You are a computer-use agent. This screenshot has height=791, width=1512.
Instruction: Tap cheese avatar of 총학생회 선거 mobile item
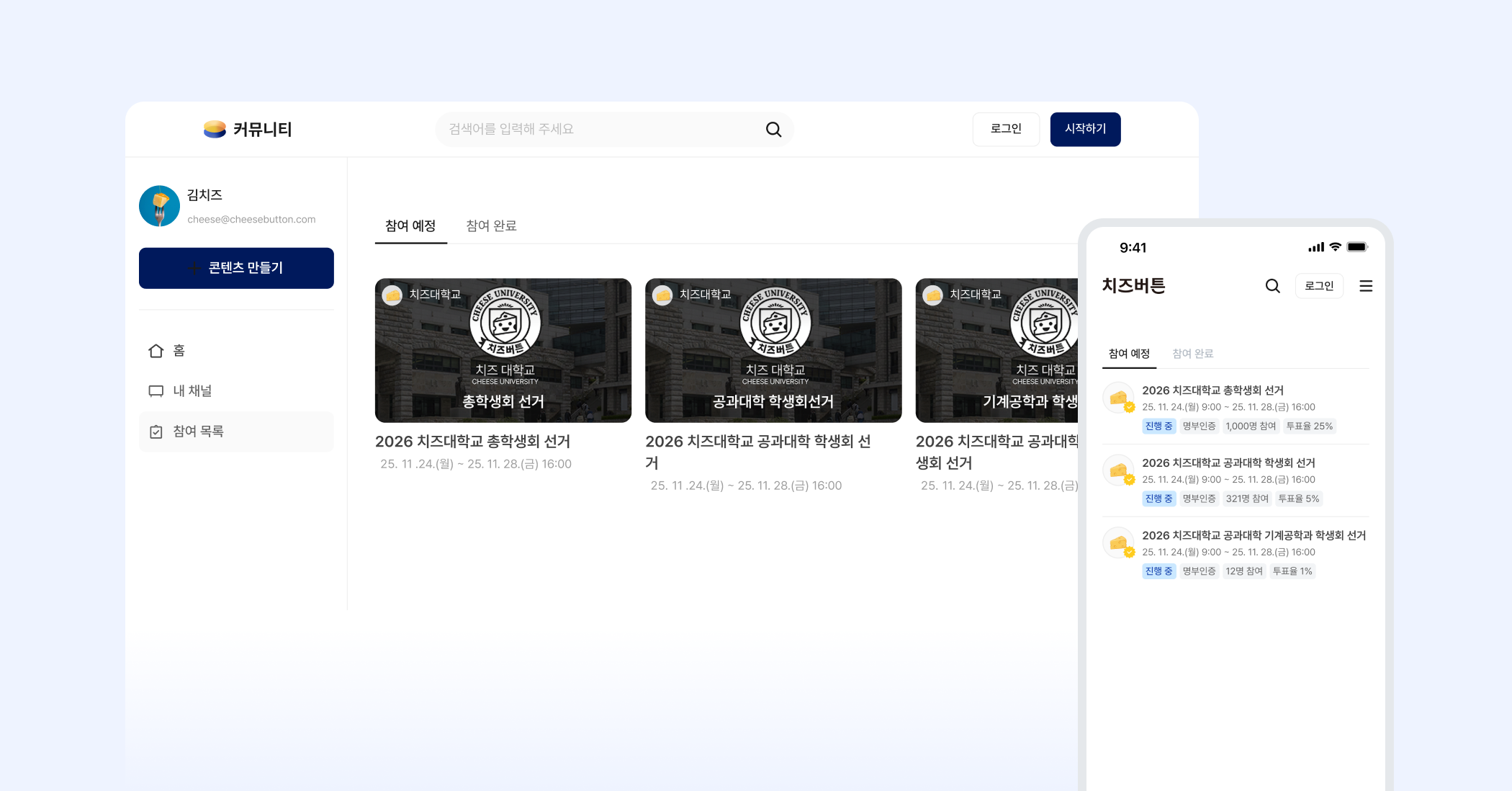1119,398
